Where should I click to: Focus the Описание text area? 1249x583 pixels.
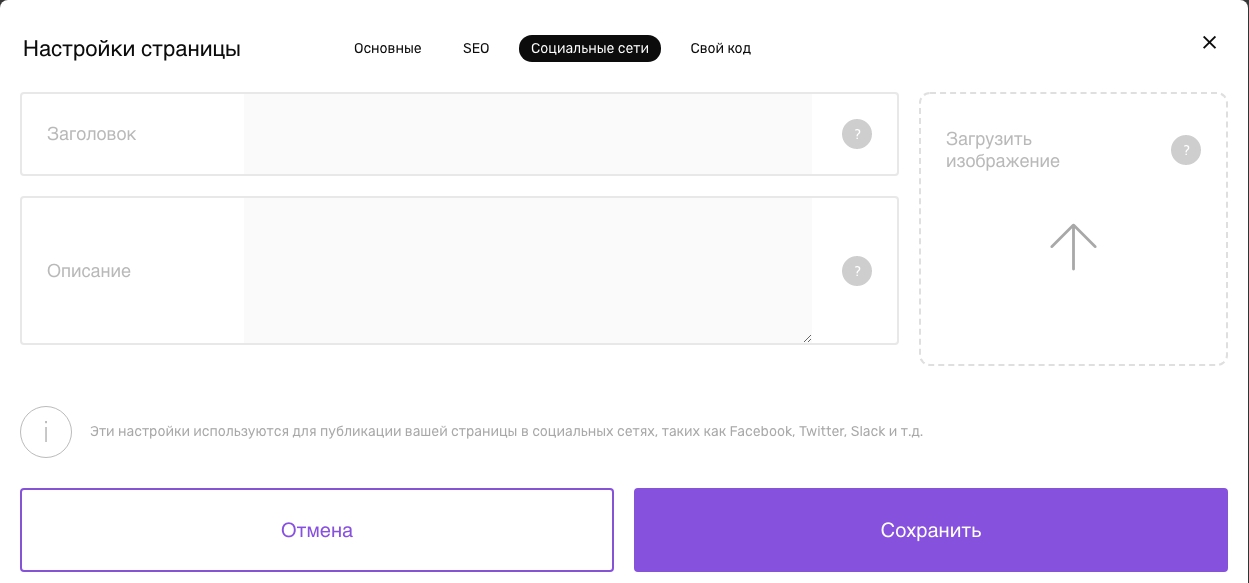tap(527, 271)
